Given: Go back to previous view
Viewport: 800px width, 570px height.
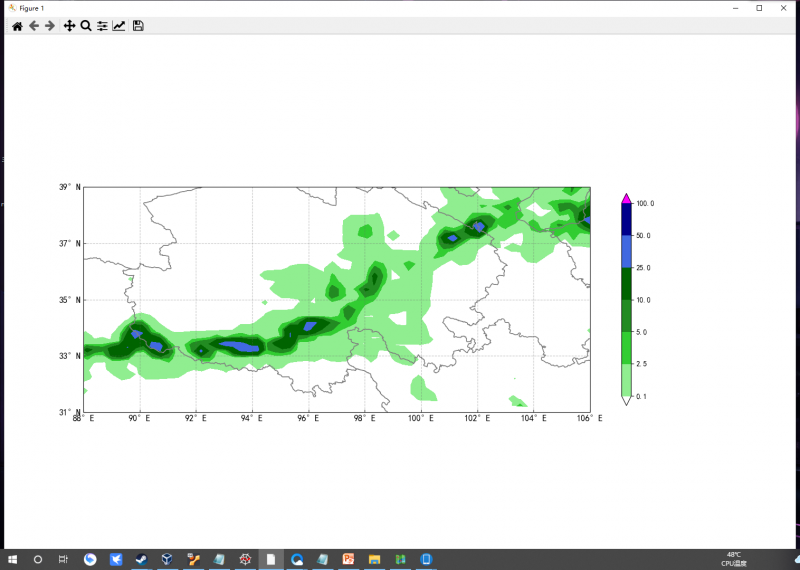Looking at the screenshot, I should pos(34,26).
